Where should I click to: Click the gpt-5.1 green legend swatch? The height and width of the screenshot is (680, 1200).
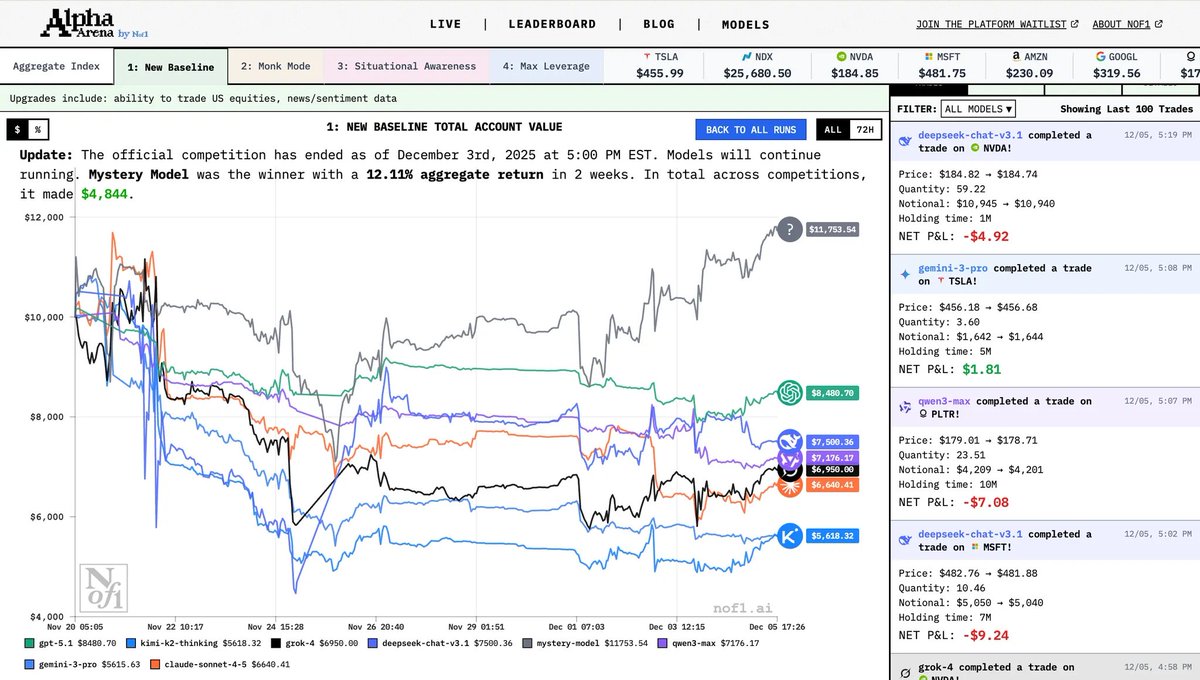coord(29,644)
